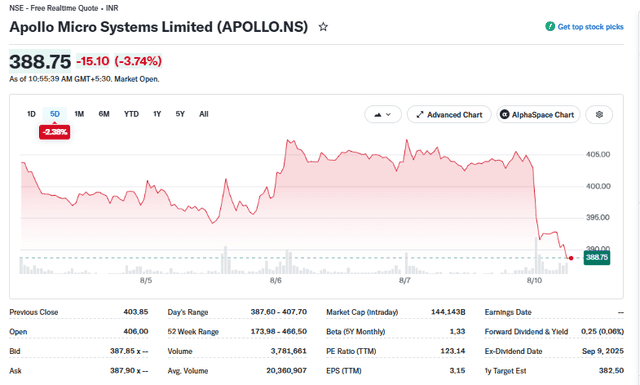
Task: Open chart type dropdown
Action: coord(382,115)
